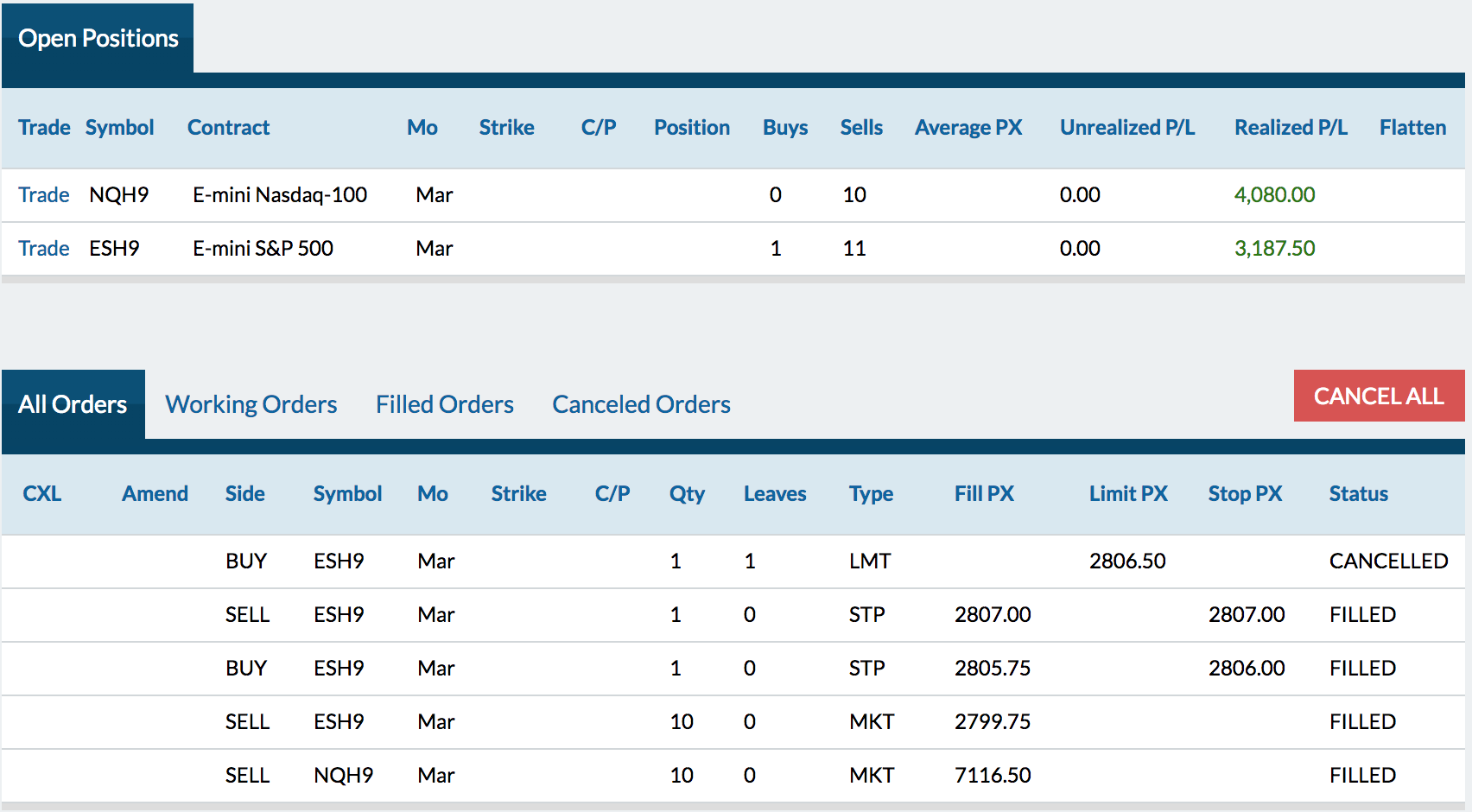The height and width of the screenshot is (812, 1472).
Task: Open the Working Orders tab
Action: (251, 404)
